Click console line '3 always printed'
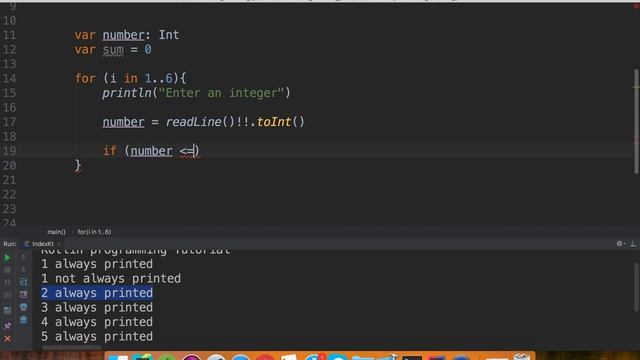This screenshot has height=360, width=640. (x=97, y=307)
